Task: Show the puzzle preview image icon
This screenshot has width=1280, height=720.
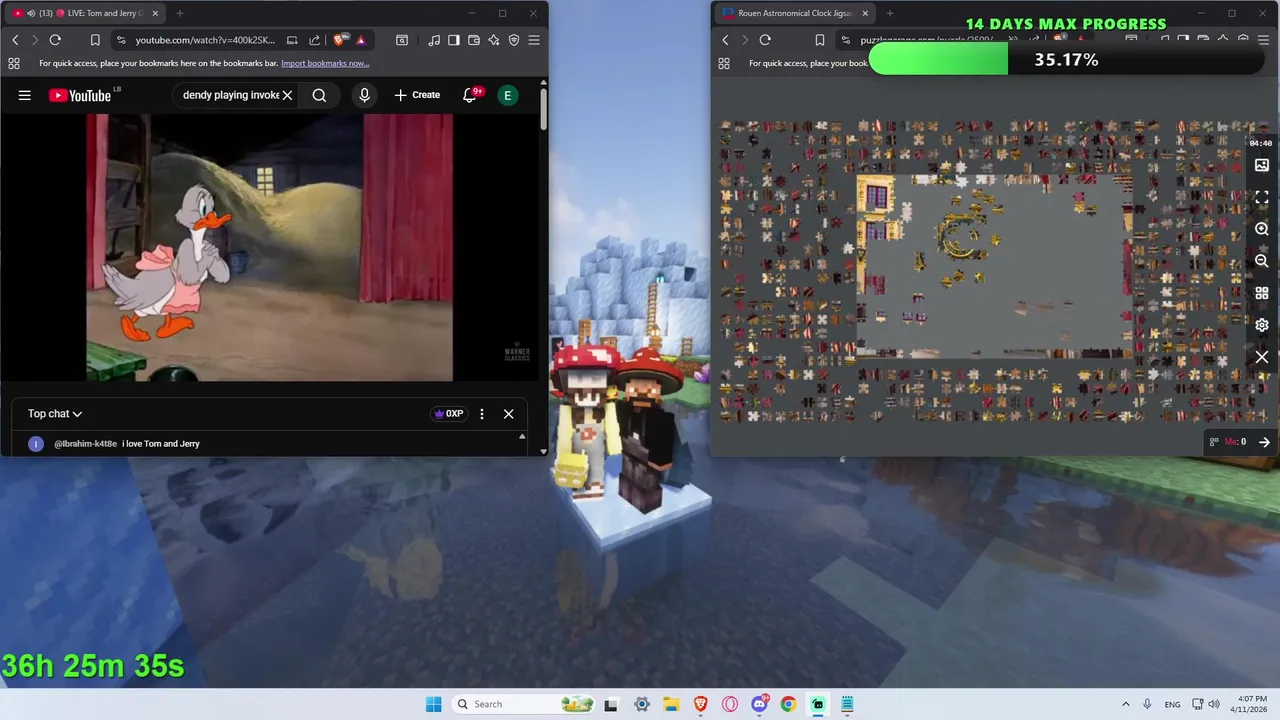Action: click(1262, 165)
